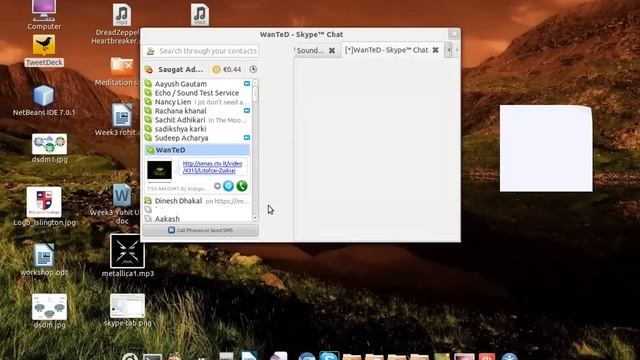Click contact list scrollbar up arrow
640x360 pixels.
pyautogui.click(x=255, y=83)
